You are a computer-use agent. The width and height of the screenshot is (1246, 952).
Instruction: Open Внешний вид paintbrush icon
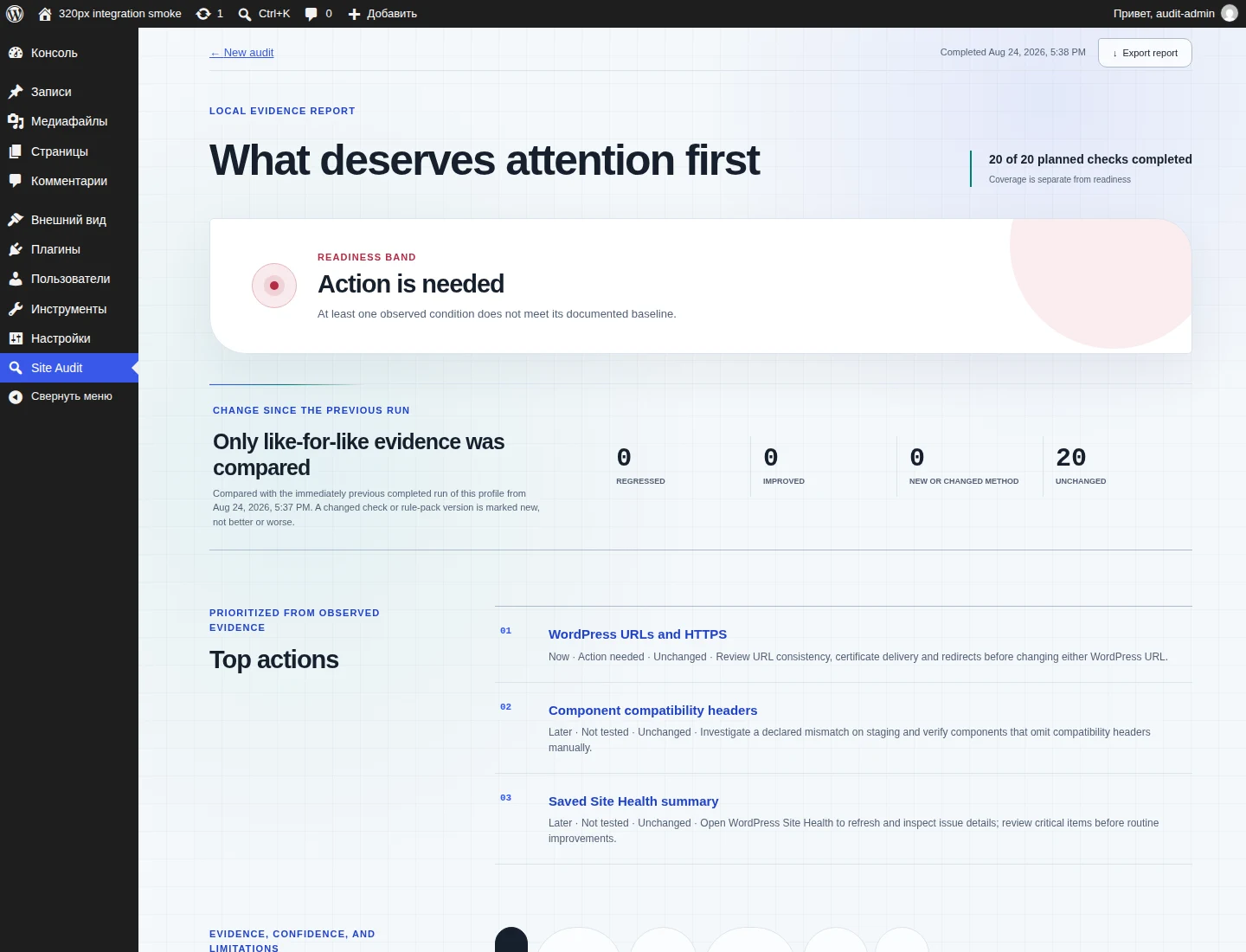click(16, 220)
